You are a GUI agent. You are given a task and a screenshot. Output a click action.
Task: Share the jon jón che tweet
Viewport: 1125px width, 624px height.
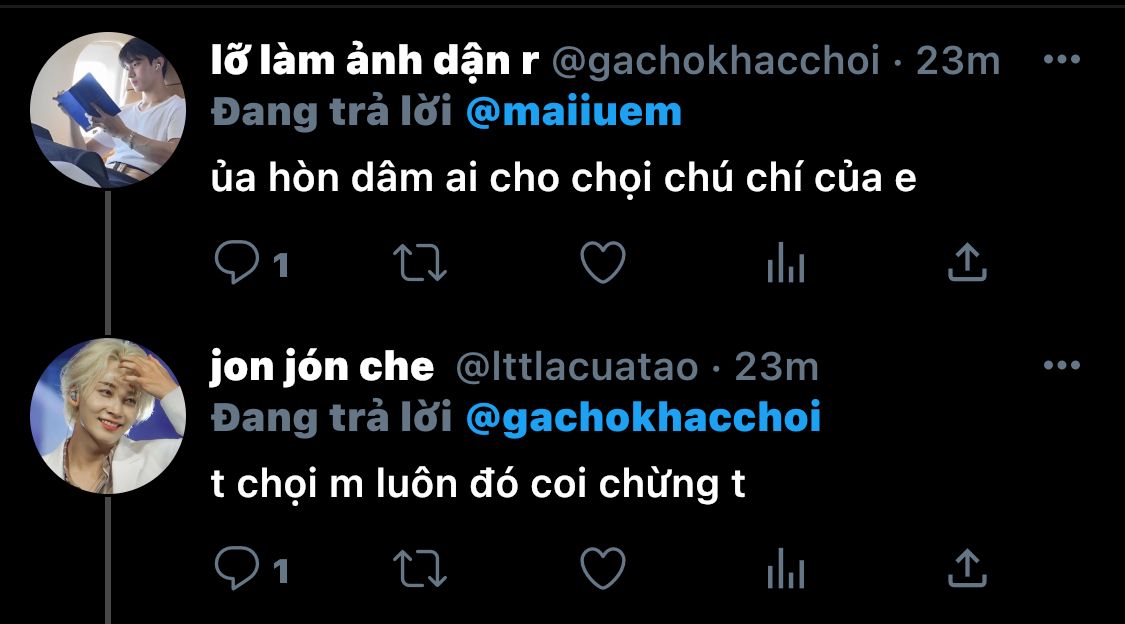pos(967,569)
